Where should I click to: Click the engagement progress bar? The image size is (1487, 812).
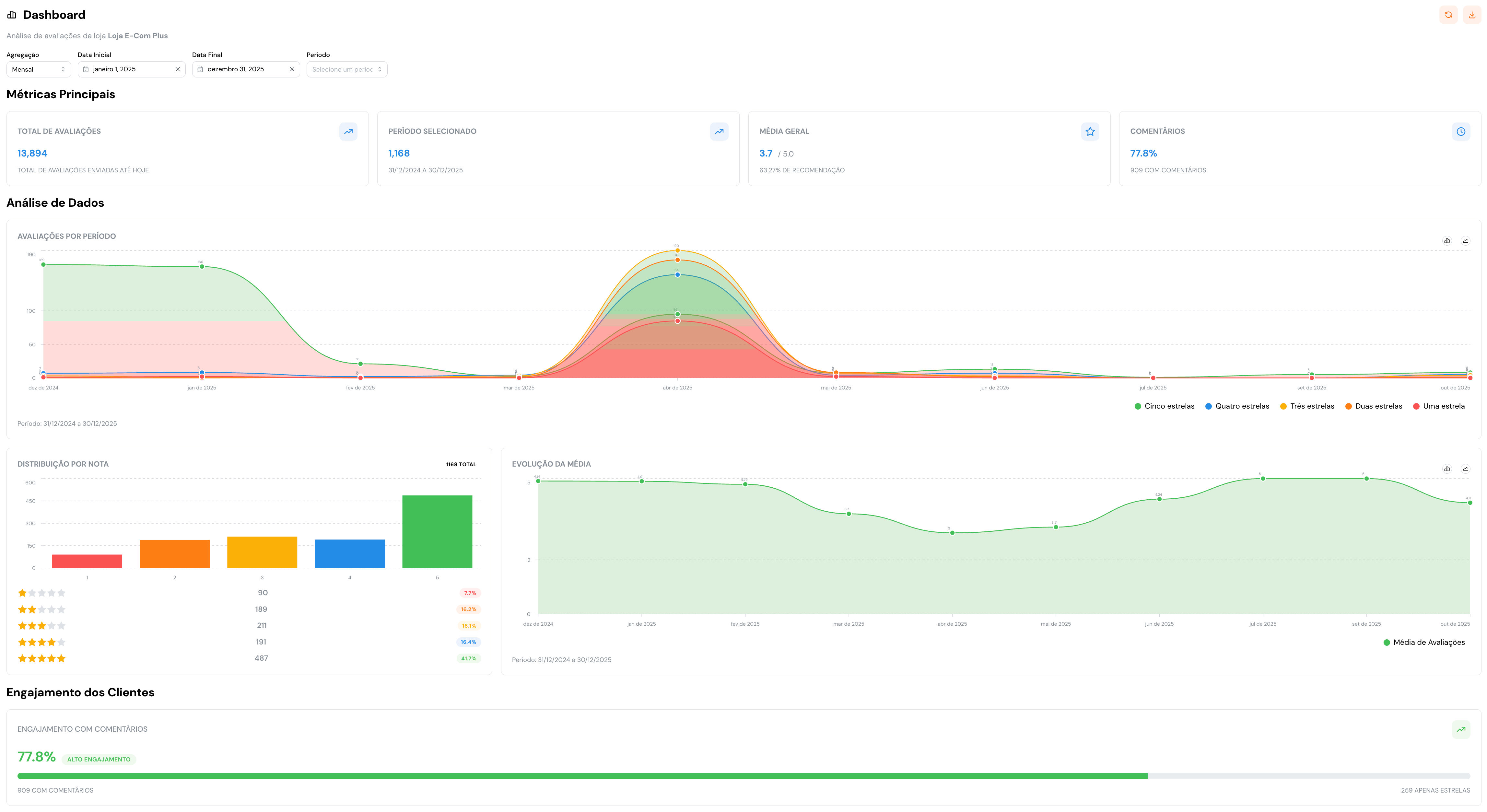(743, 776)
